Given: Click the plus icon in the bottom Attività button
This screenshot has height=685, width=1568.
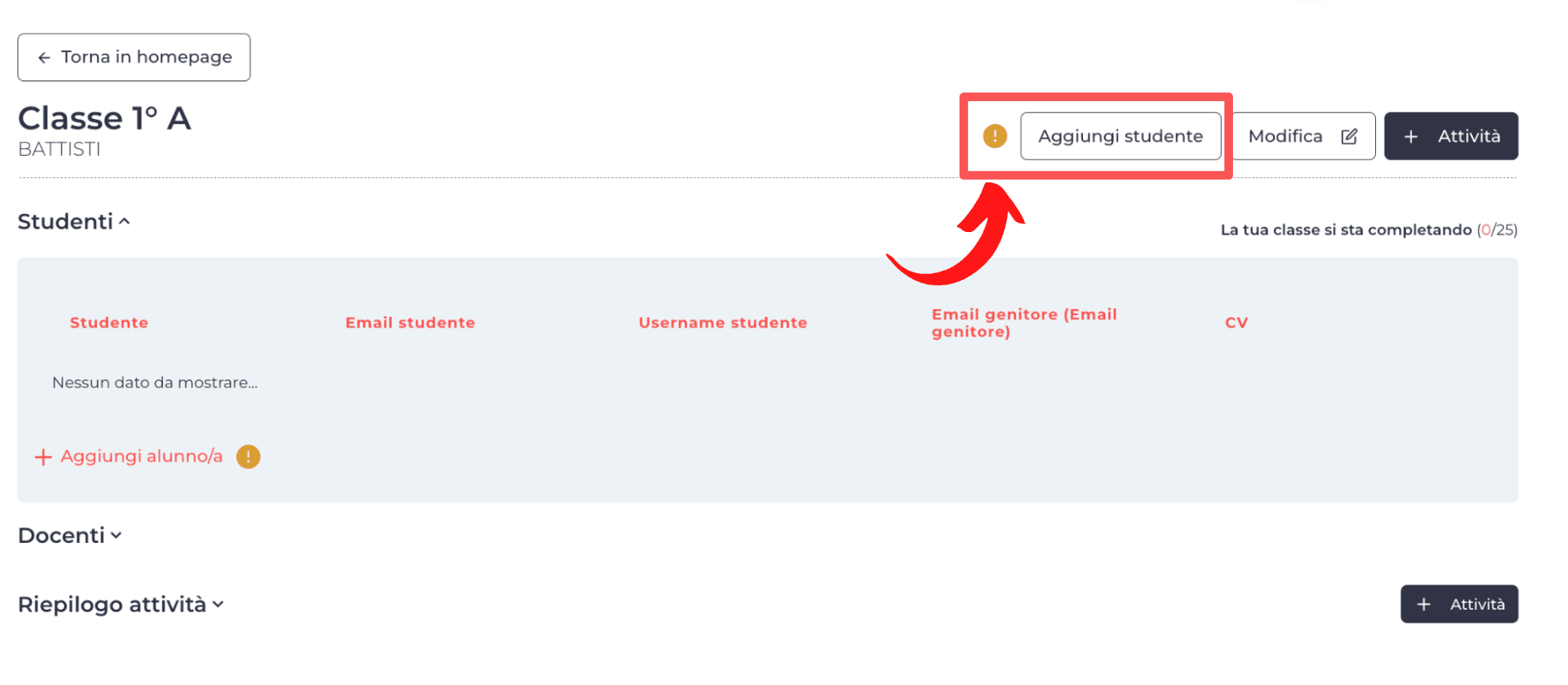Looking at the screenshot, I should point(1424,605).
